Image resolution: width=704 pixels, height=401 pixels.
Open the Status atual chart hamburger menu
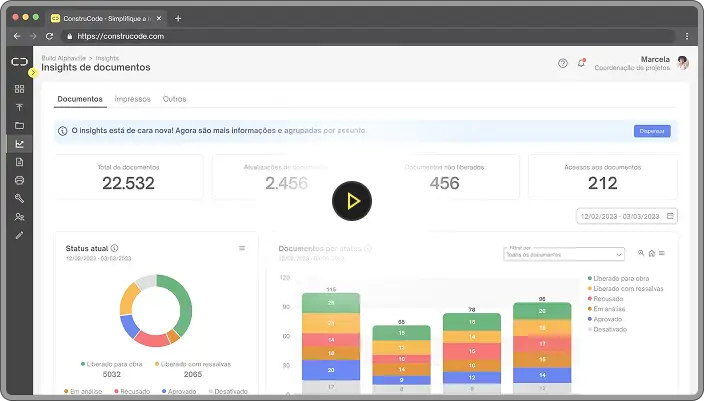click(241, 248)
